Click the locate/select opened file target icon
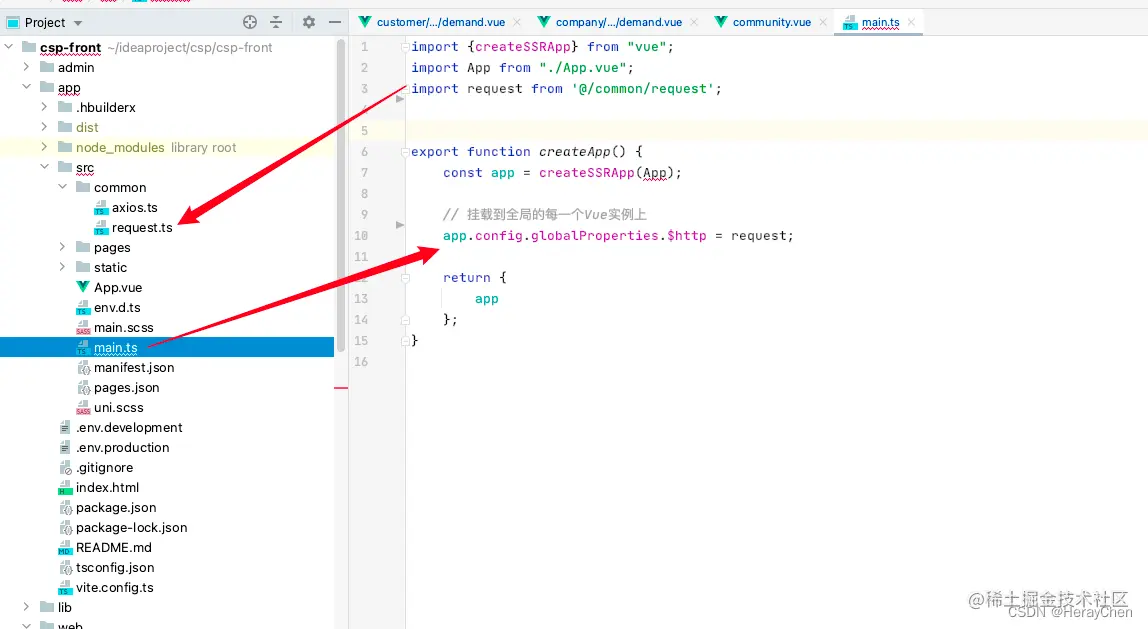 click(x=250, y=22)
